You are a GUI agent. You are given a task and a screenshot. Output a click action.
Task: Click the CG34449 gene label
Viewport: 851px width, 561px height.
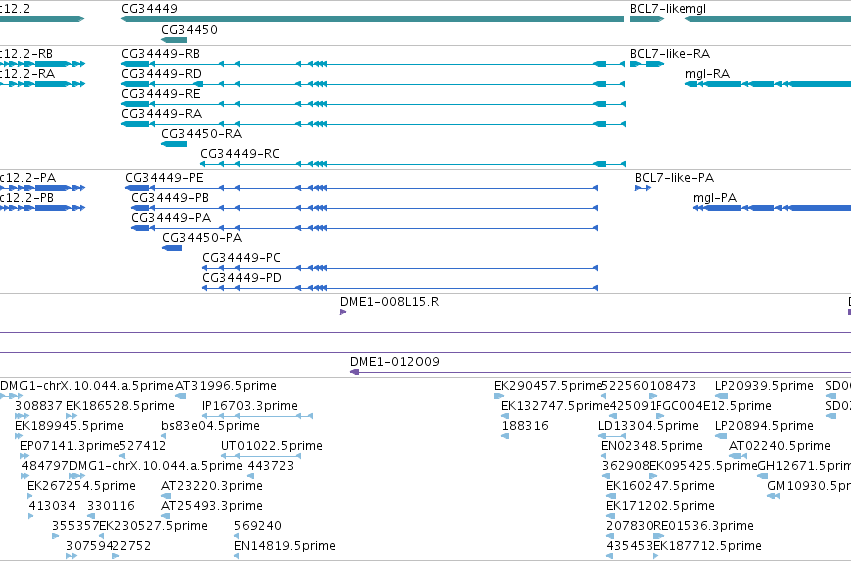coord(149,9)
